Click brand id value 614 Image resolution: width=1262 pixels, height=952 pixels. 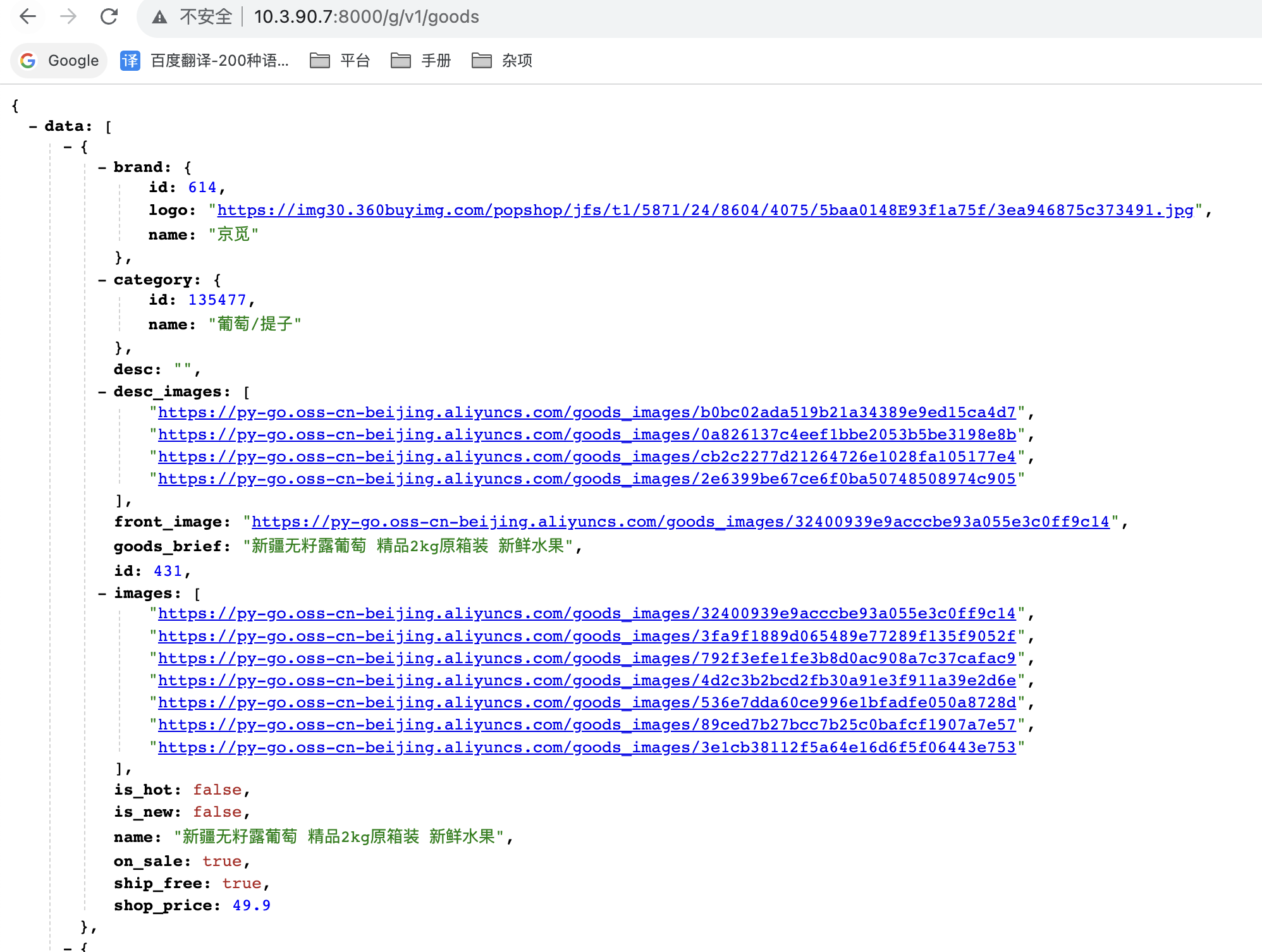(202, 188)
